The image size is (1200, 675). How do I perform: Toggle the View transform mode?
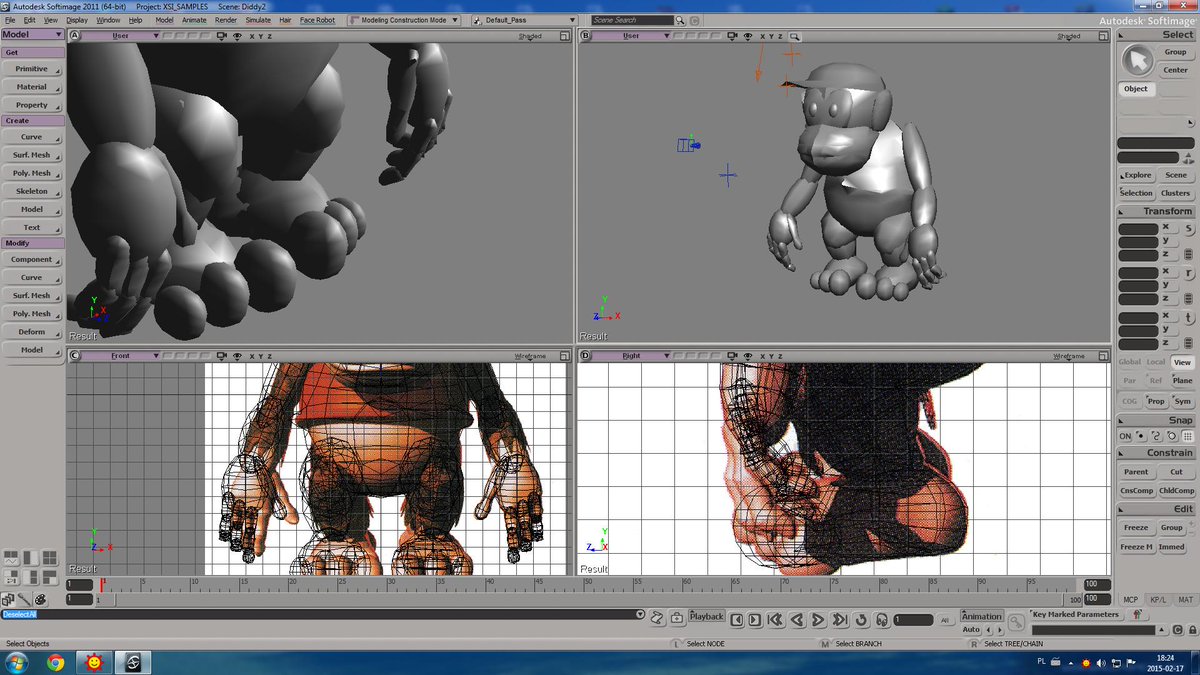[x=1182, y=362]
